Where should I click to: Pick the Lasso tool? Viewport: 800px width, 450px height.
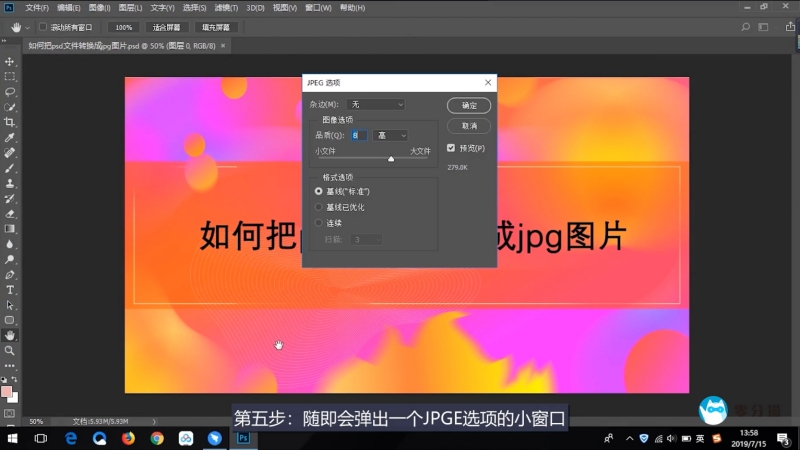(x=10, y=92)
